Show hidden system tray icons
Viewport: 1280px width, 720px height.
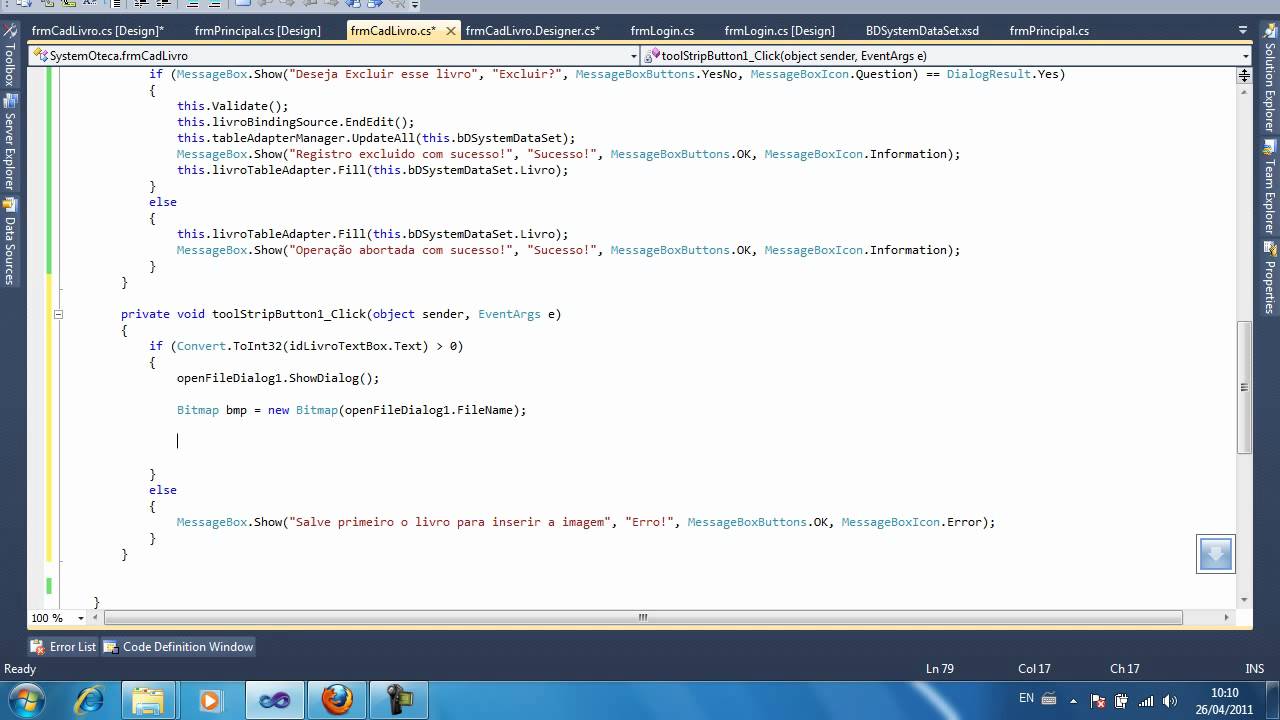click(x=1076, y=700)
